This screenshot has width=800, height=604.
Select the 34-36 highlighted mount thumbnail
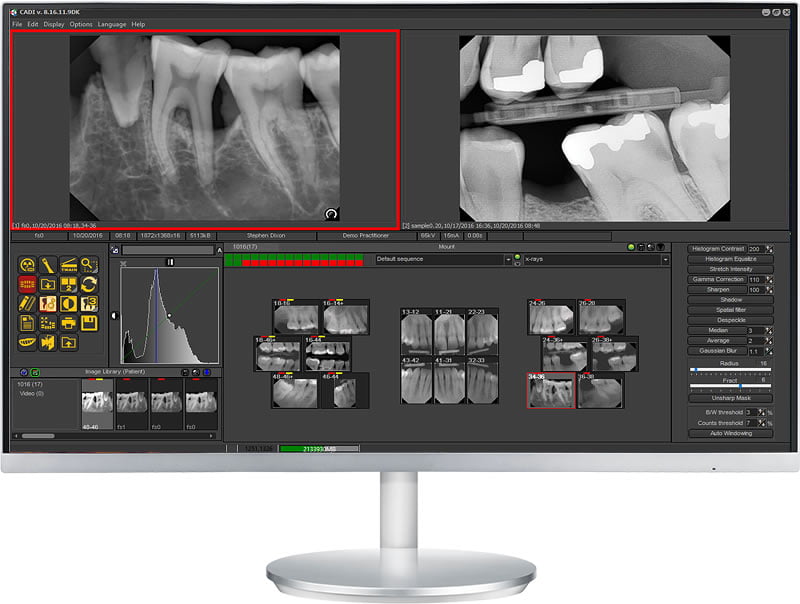[x=551, y=391]
